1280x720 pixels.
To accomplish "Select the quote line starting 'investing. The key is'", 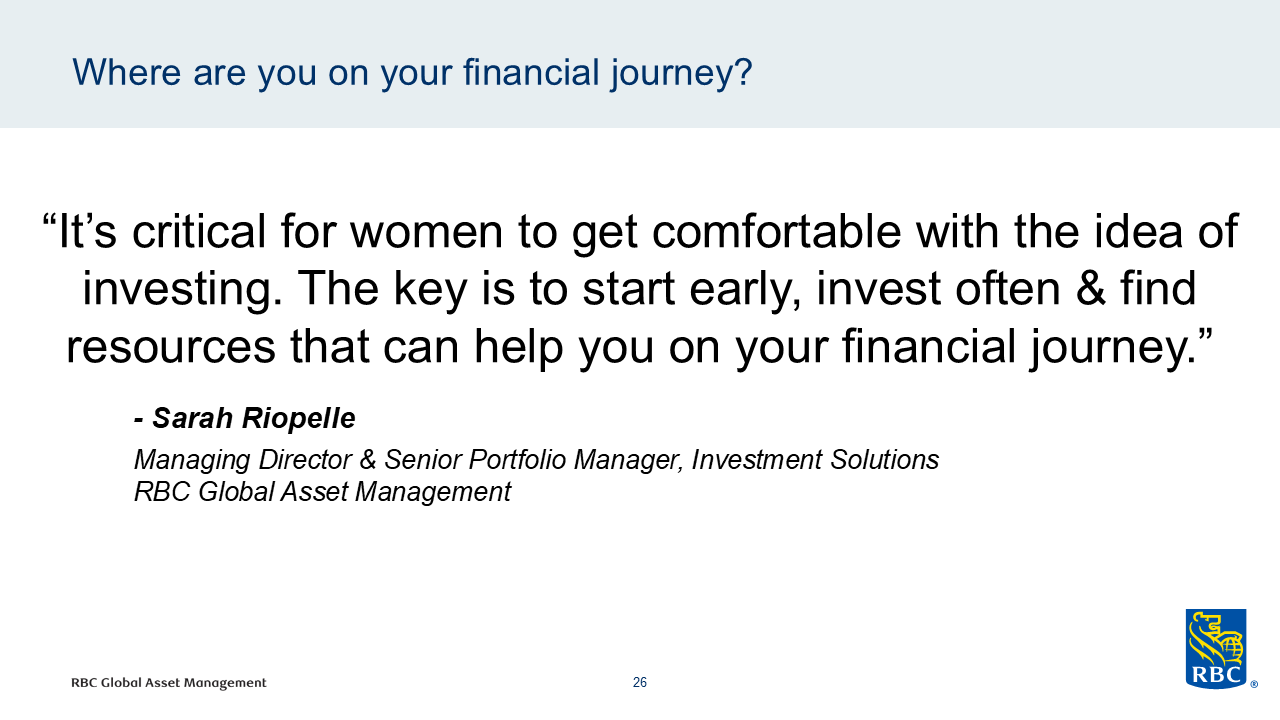I will click(x=640, y=289).
